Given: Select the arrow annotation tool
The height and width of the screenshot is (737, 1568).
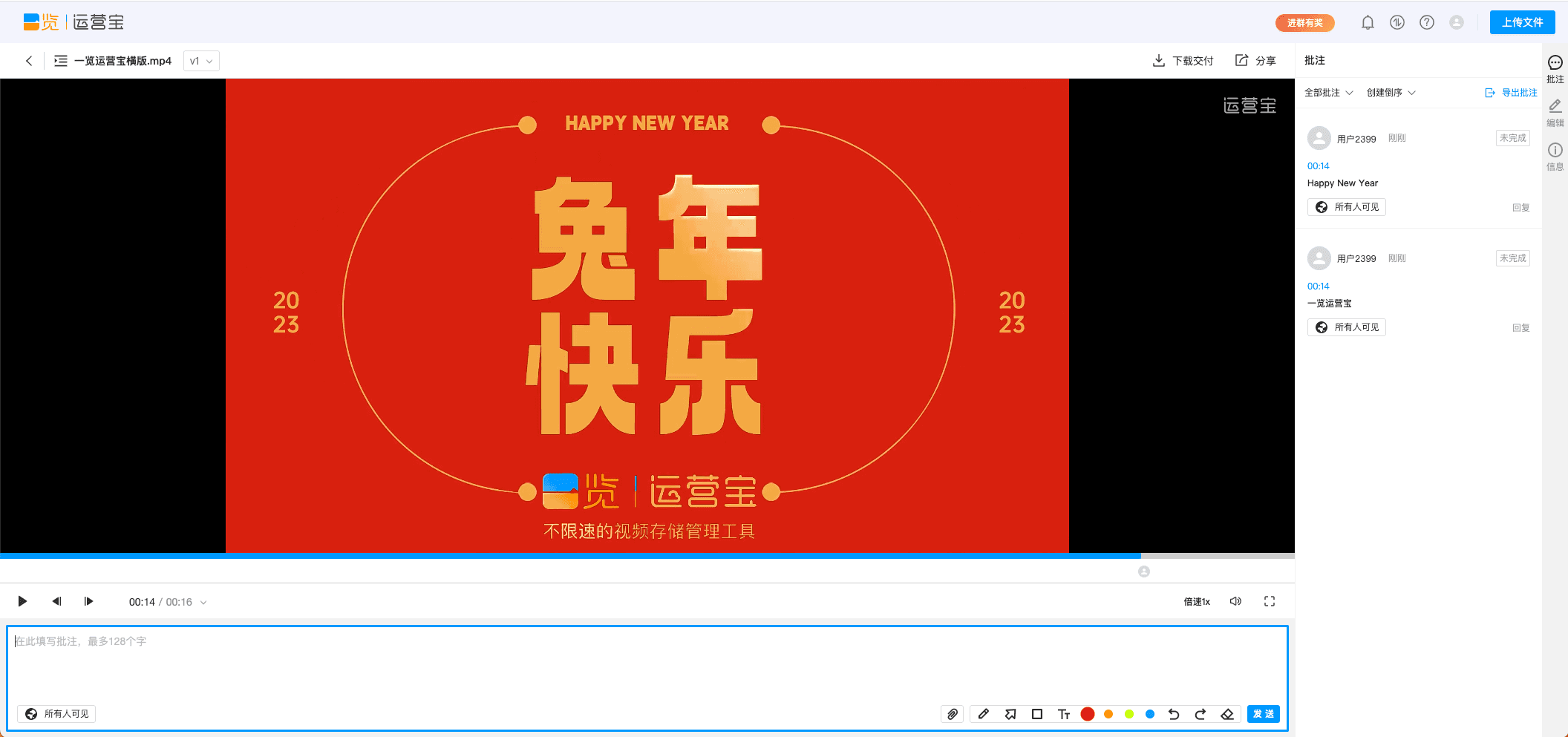Looking at the screenshot, I should point(1010,713).
